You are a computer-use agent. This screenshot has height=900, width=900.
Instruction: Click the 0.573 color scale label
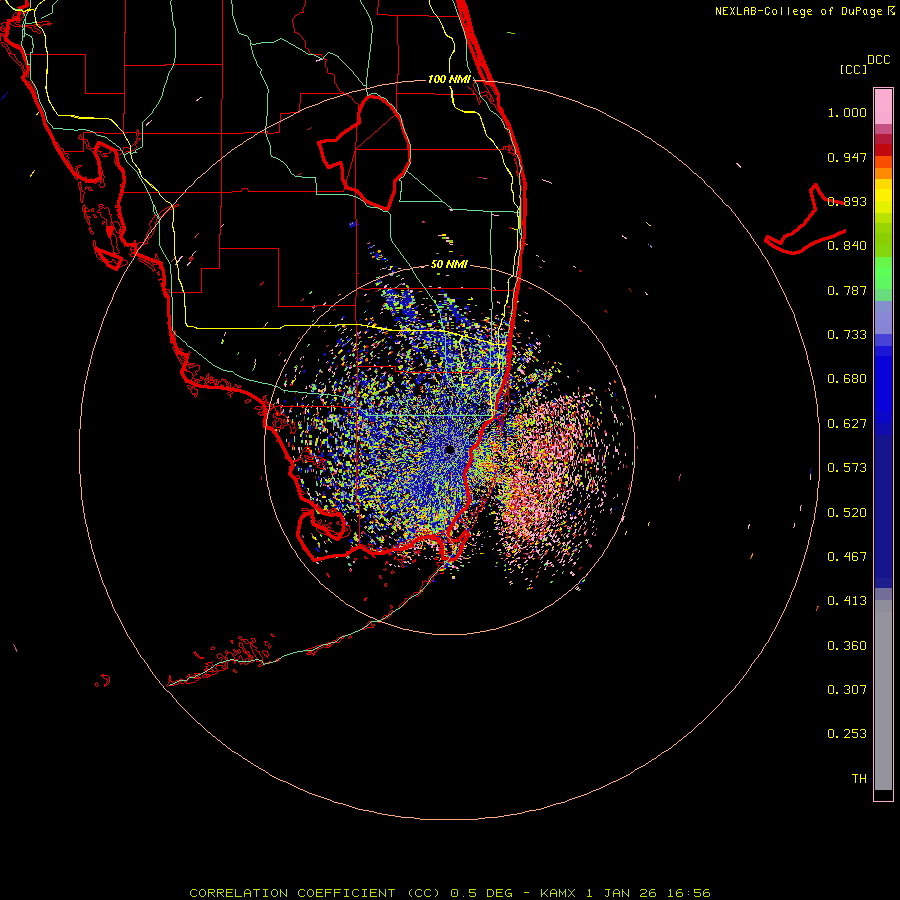[x=847, y=468]
